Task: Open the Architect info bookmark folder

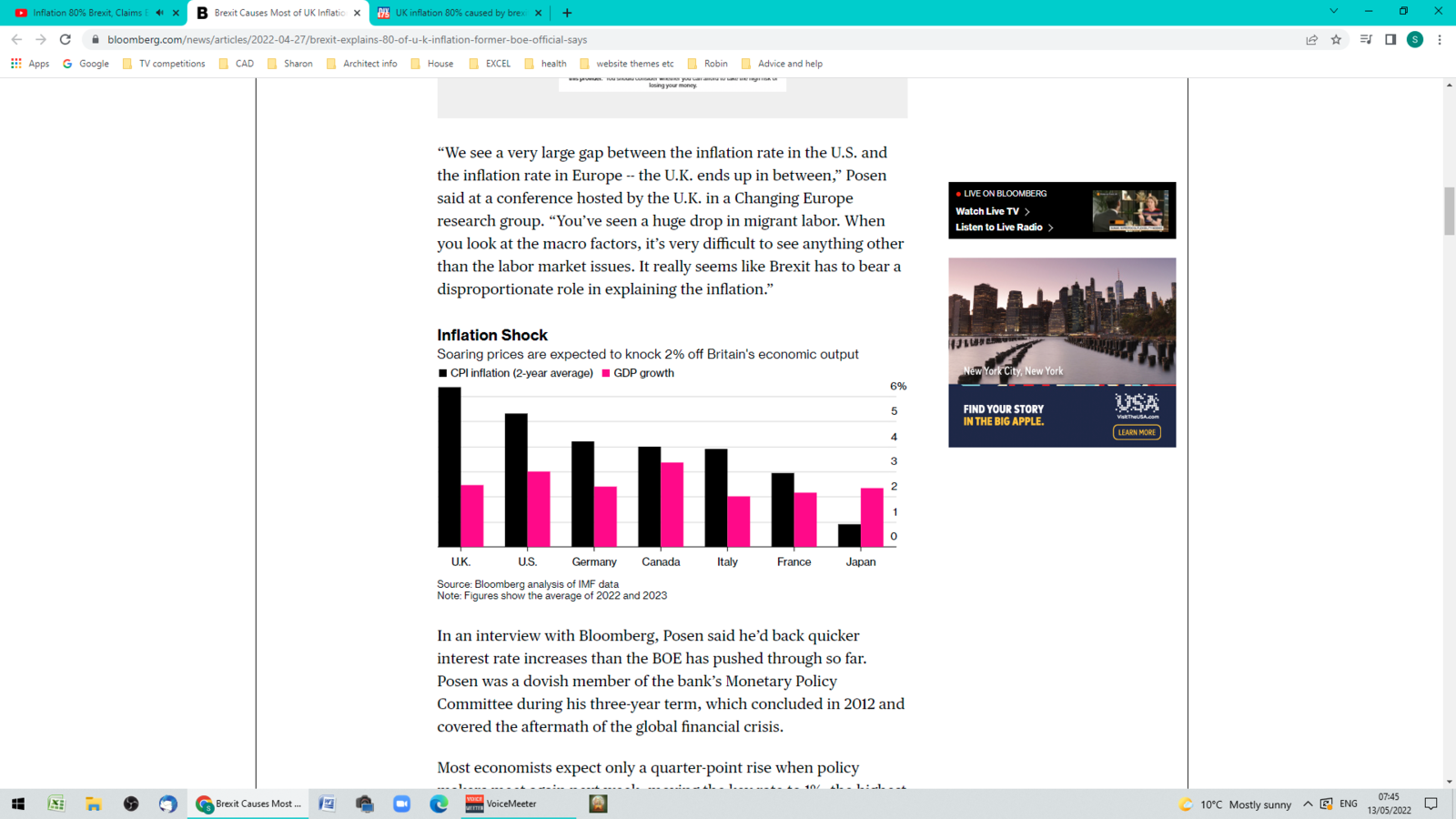Action: tap(361, 64)
